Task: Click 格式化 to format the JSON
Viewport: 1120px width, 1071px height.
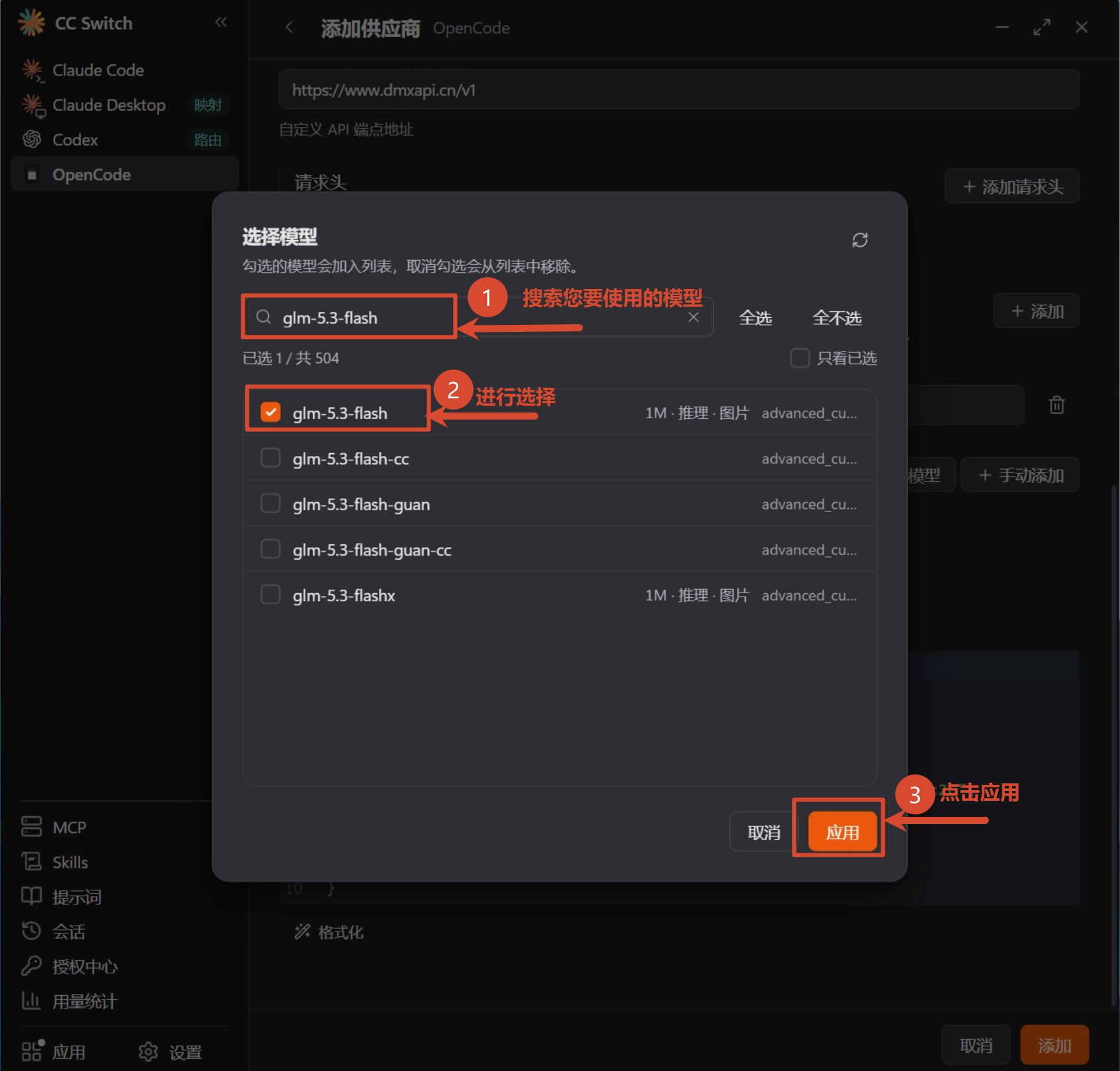Action: pos(329,932)
